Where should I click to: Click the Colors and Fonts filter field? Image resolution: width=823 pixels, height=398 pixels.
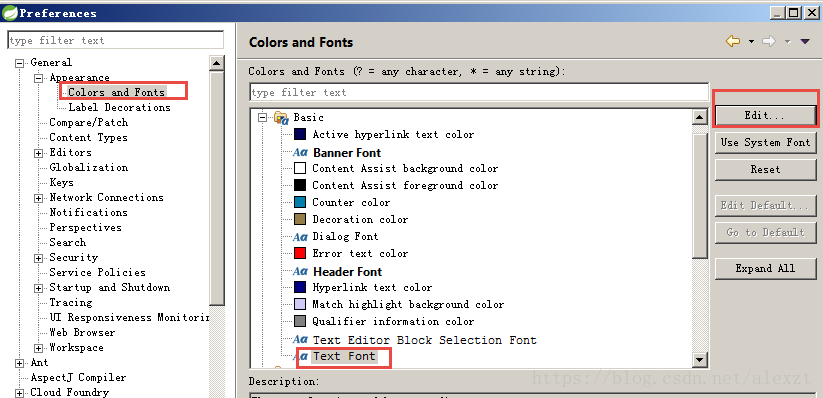point(479,92)
